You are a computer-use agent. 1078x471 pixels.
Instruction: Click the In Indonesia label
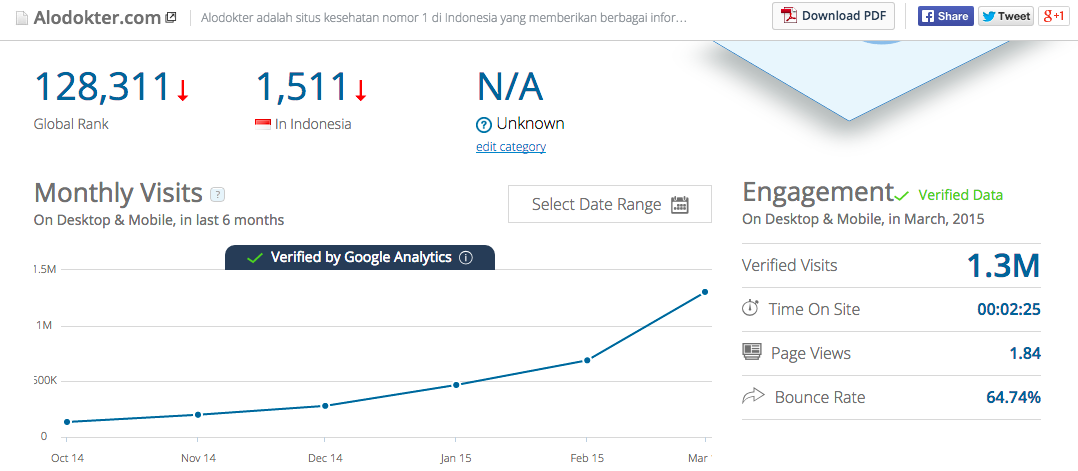pyautogui.click(x=314, y=124)
